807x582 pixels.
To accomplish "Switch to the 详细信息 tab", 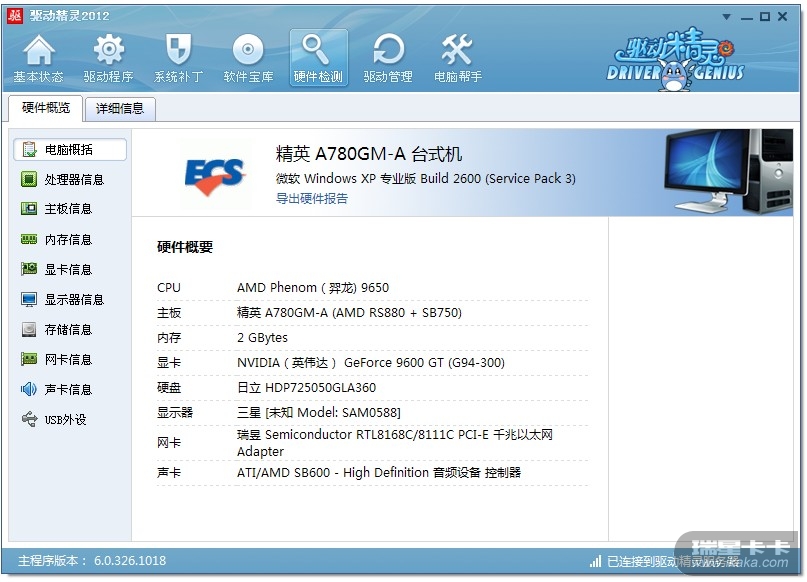I will [x=120, y=109].
